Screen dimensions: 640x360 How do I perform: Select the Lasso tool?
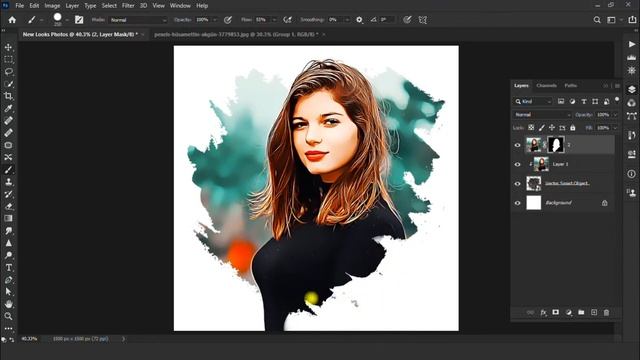tap(8, 72)
